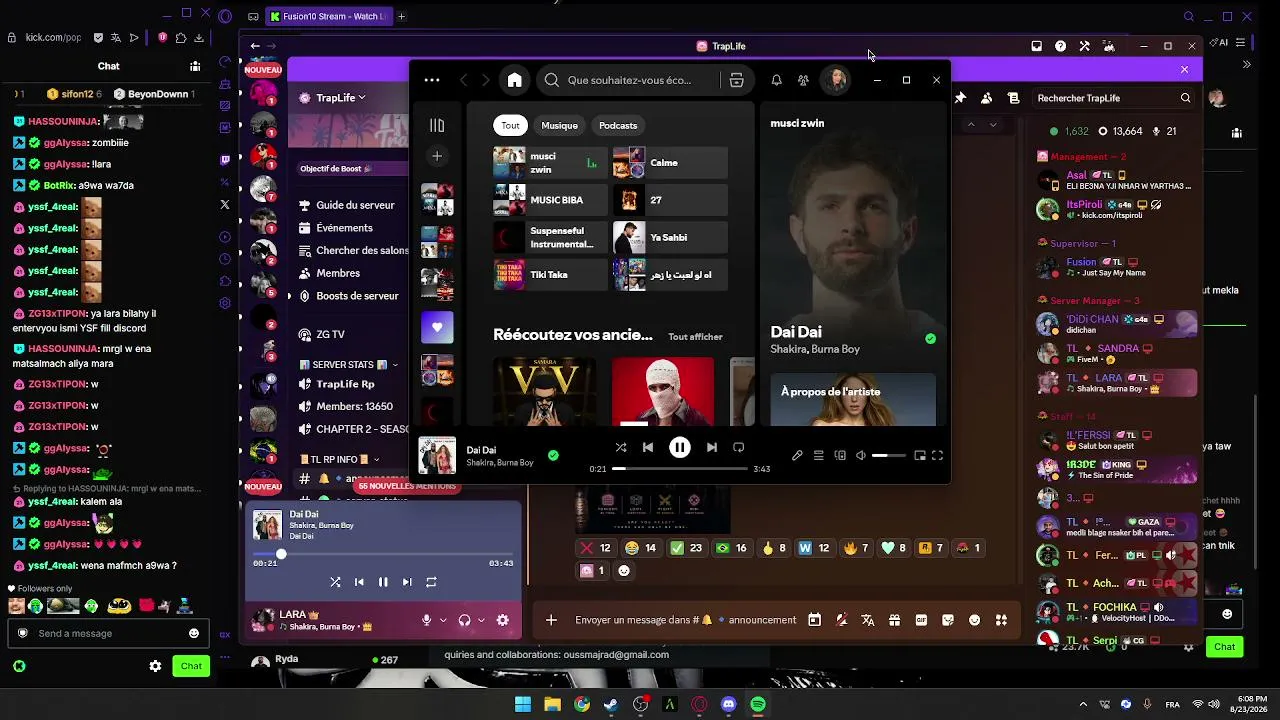Image resolution: width=1280 pixels, height=720 pixels.
Task: Click Tout afficher next to Réécoutez vos anciens
Action: click(x=695, y=337)
